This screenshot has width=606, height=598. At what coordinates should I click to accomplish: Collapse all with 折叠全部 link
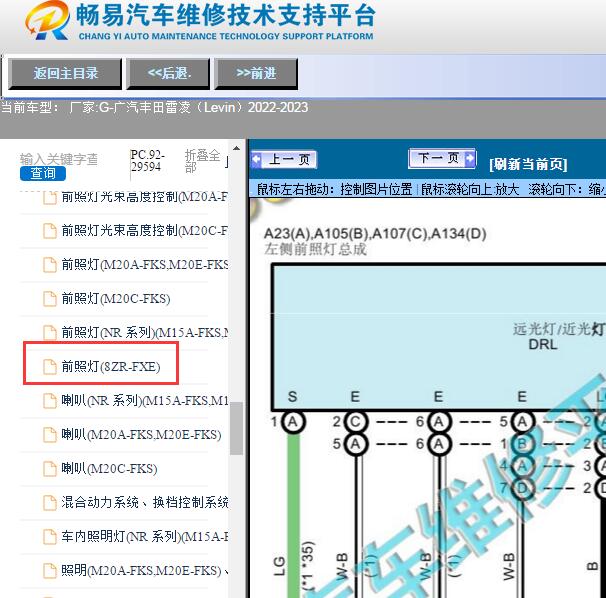pos(203,161)
